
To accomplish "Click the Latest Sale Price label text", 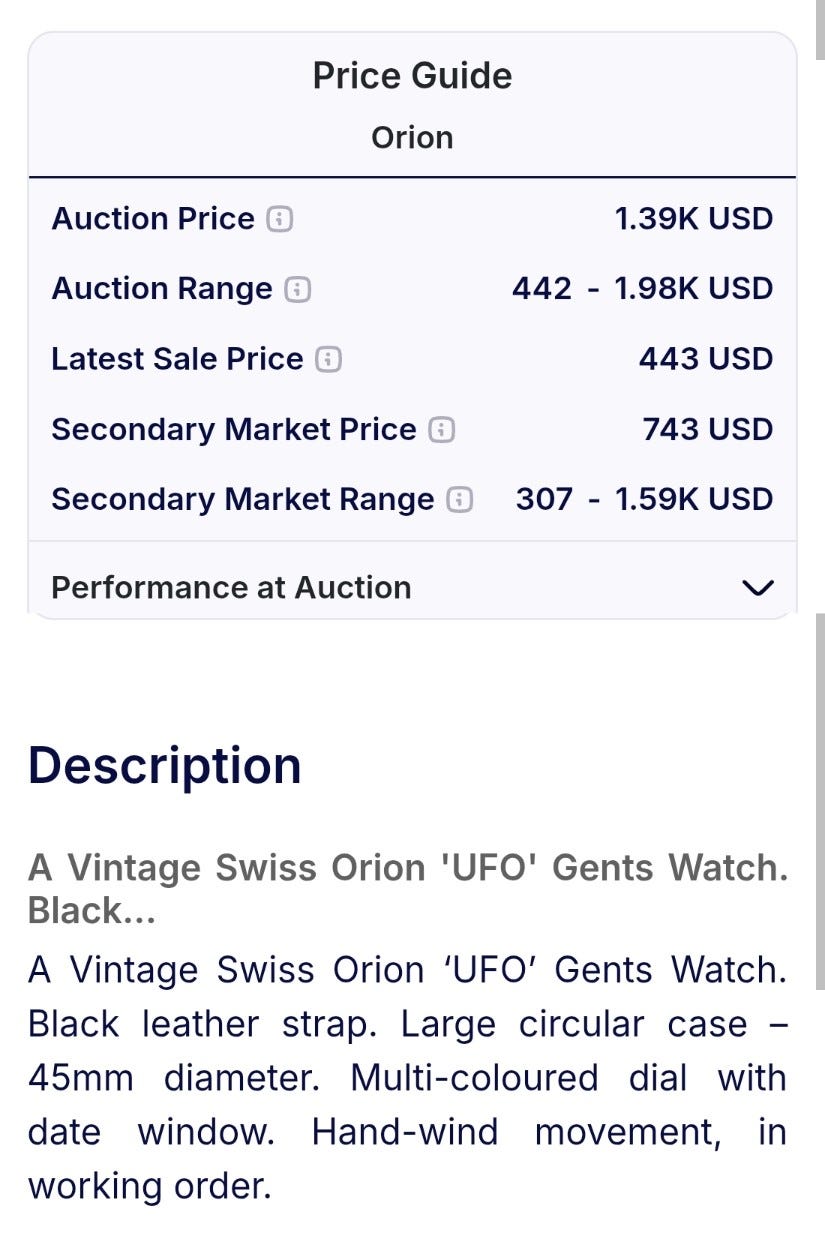I will tap(177, 359).
